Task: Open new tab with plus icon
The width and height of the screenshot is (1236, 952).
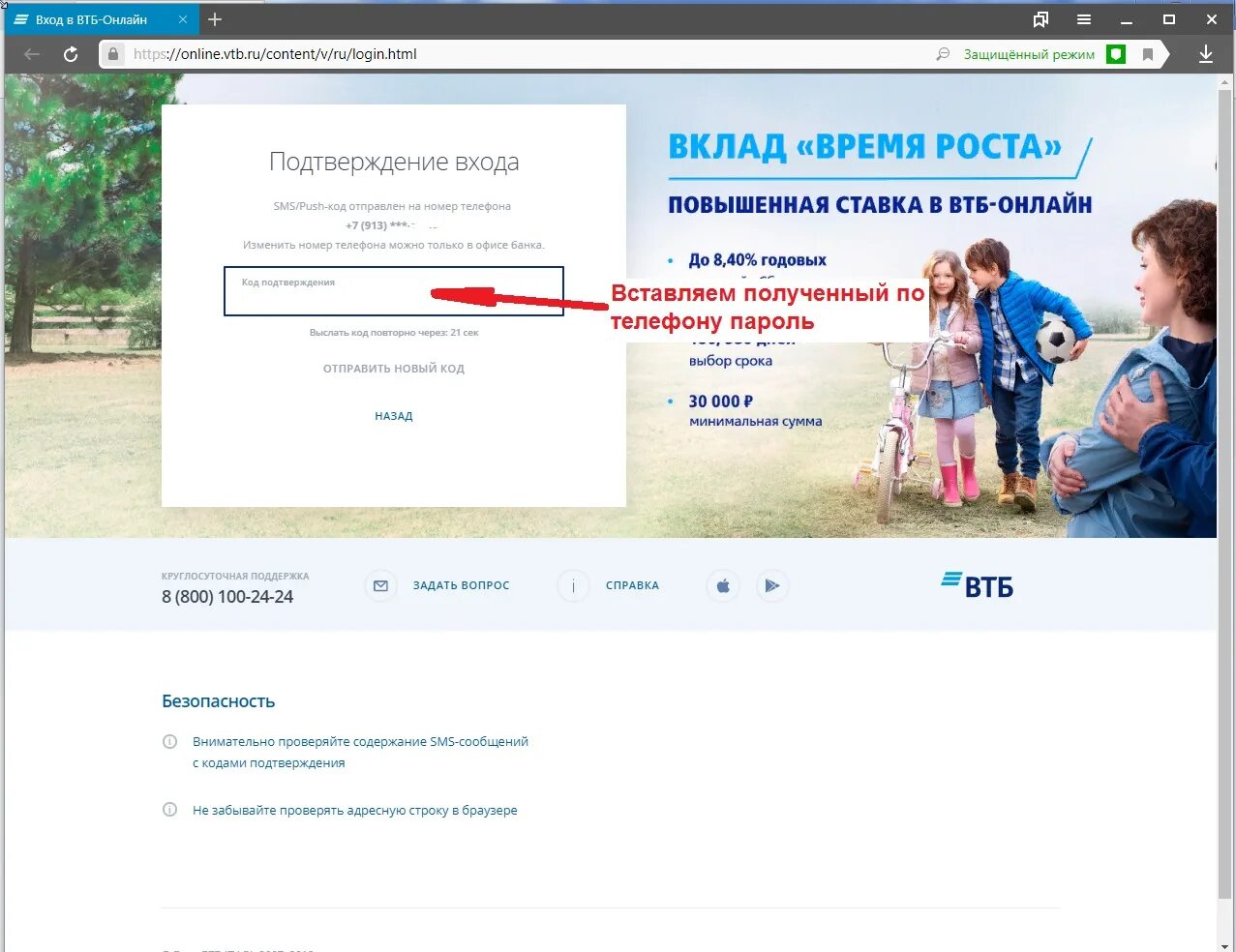Action: tap(215, 19)
